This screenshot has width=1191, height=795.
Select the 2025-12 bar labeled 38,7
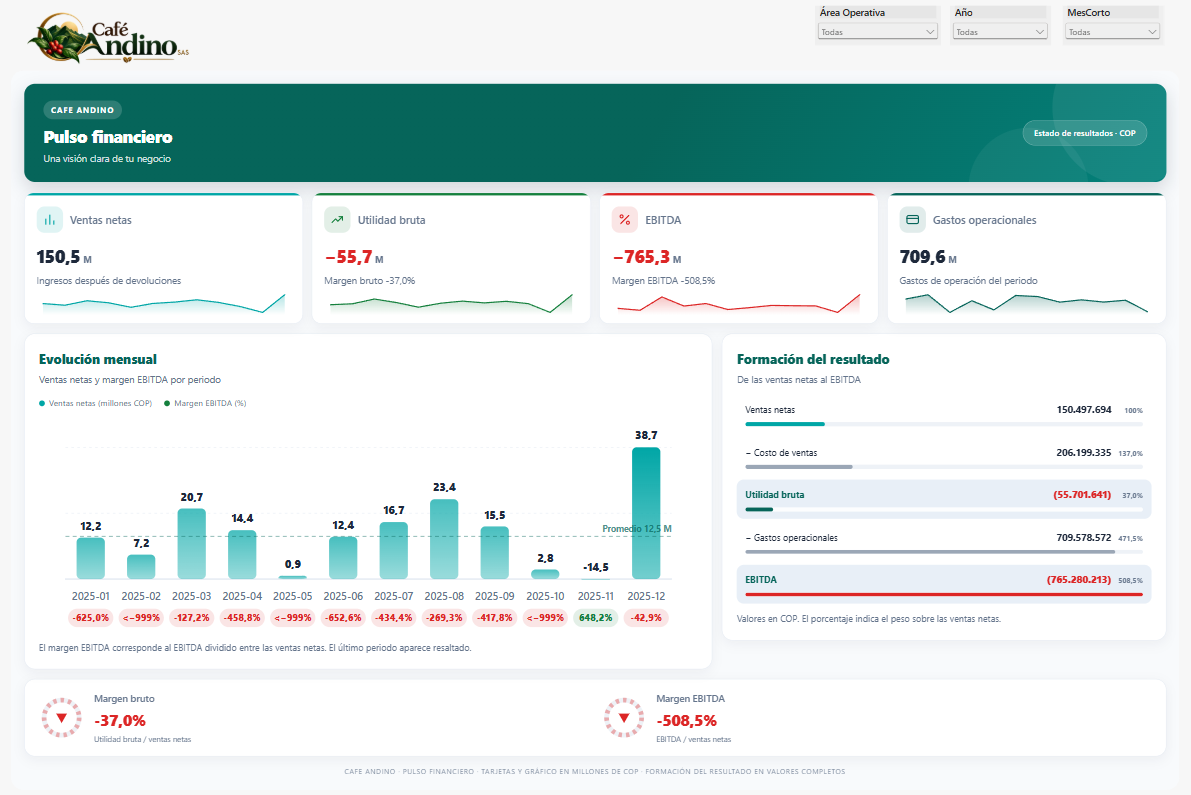646,513
